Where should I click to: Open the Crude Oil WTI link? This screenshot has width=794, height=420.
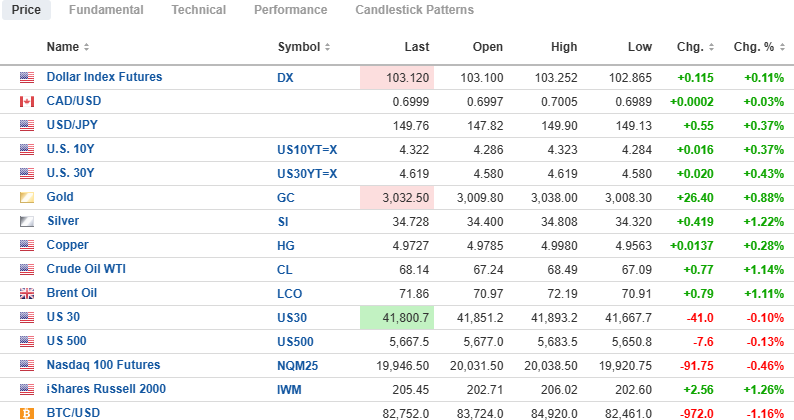pyautogui.click(x=86, y=269)
